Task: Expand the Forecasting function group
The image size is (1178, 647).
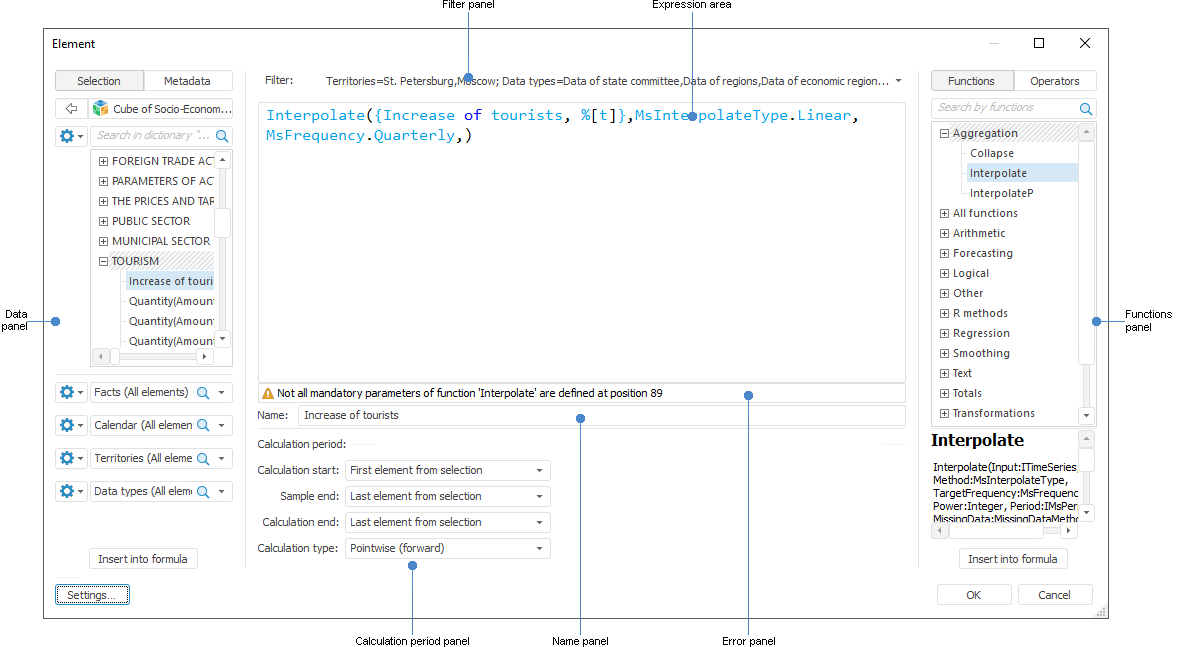Action: (x=943, y=253)
